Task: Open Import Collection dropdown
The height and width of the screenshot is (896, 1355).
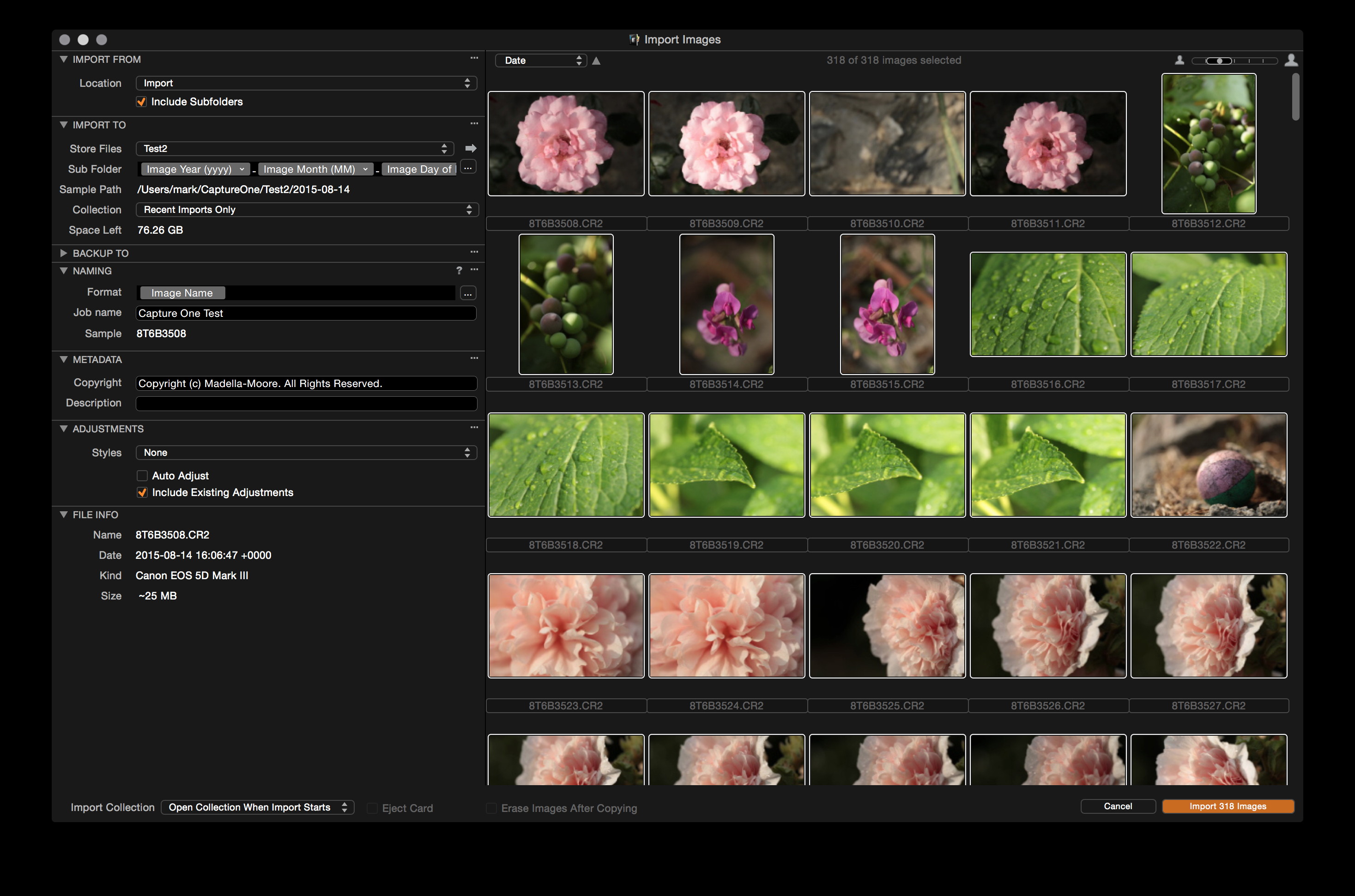Action: pyautogui.click(x=258, y=807)
